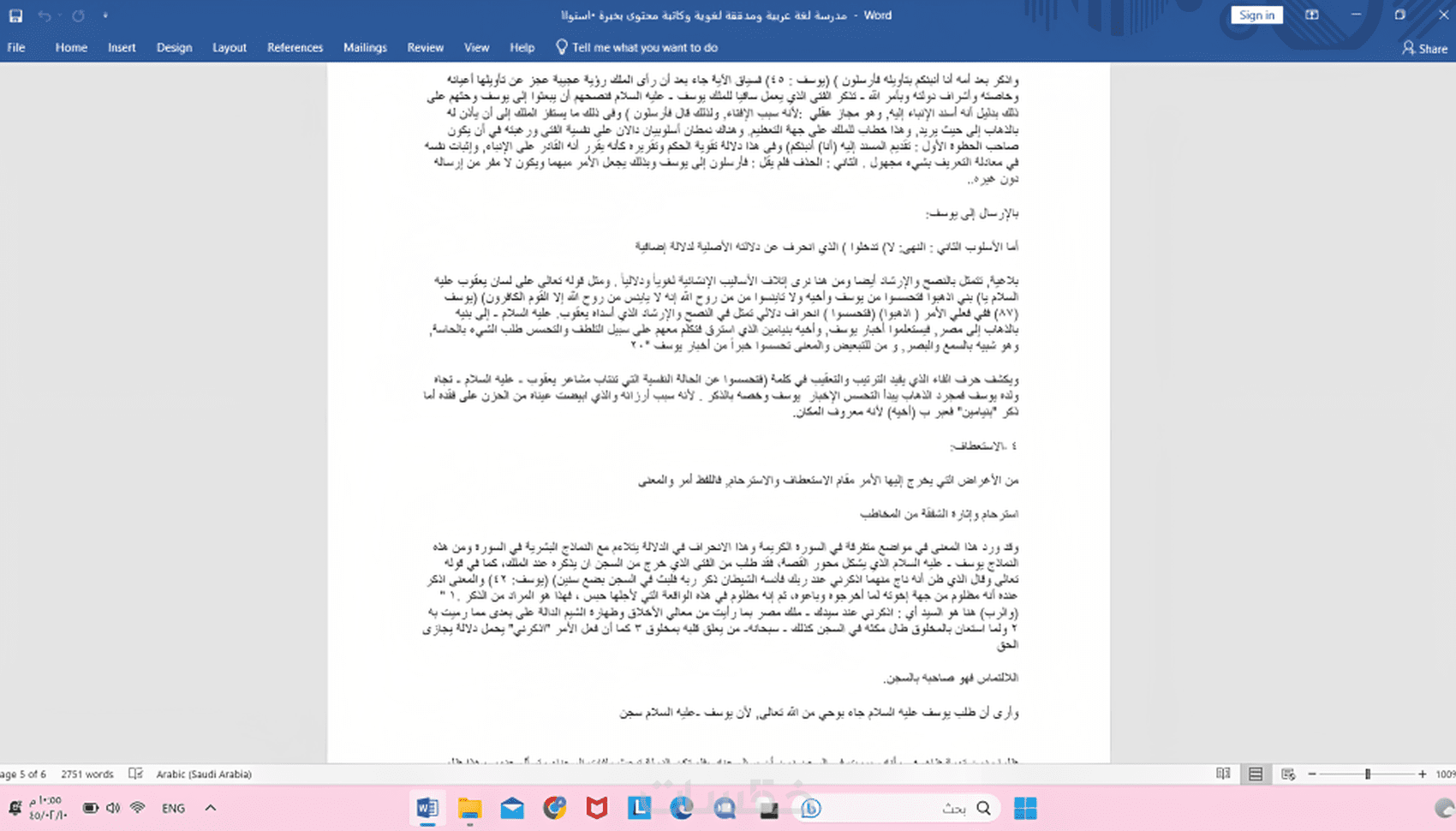Launch Chrome from the taskbar
The height and width of the screenshot is (831, 1456).
coord(555,808)
